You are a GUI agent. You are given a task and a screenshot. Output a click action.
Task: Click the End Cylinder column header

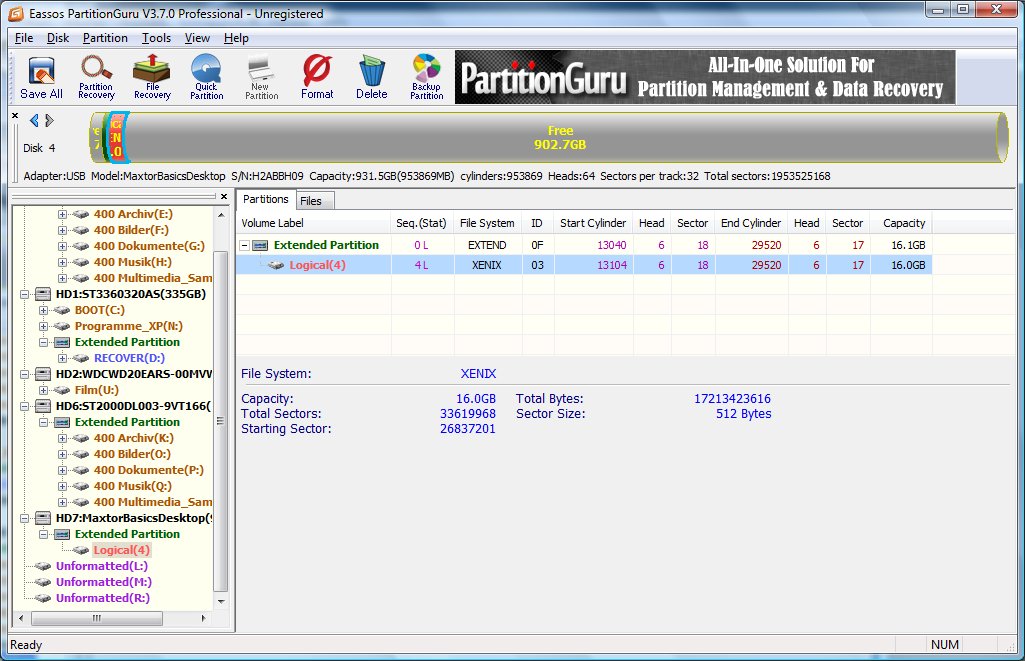[751, 223]
